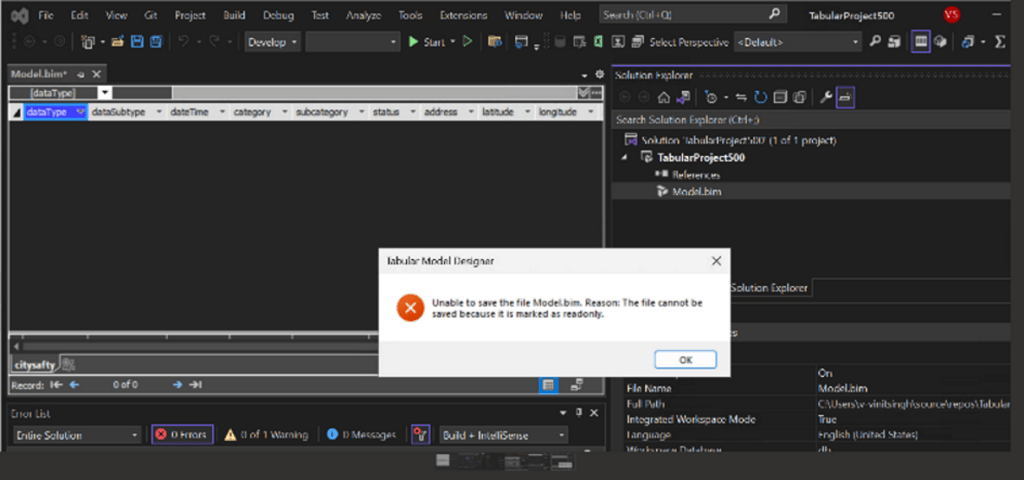The height and width of the screenshot is (480, 1024).
Task: Click Solution Explorer Collapse All icon
Action: [x=780, y=97]
